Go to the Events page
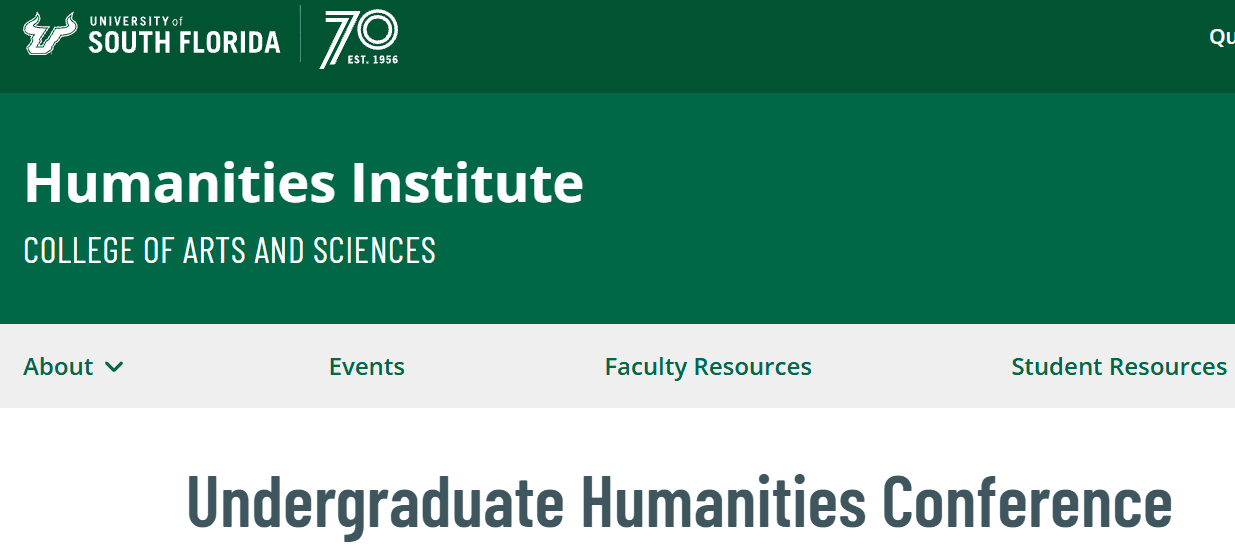Image resolution: width=1235 pixels, height=550 pixels. 367,367
